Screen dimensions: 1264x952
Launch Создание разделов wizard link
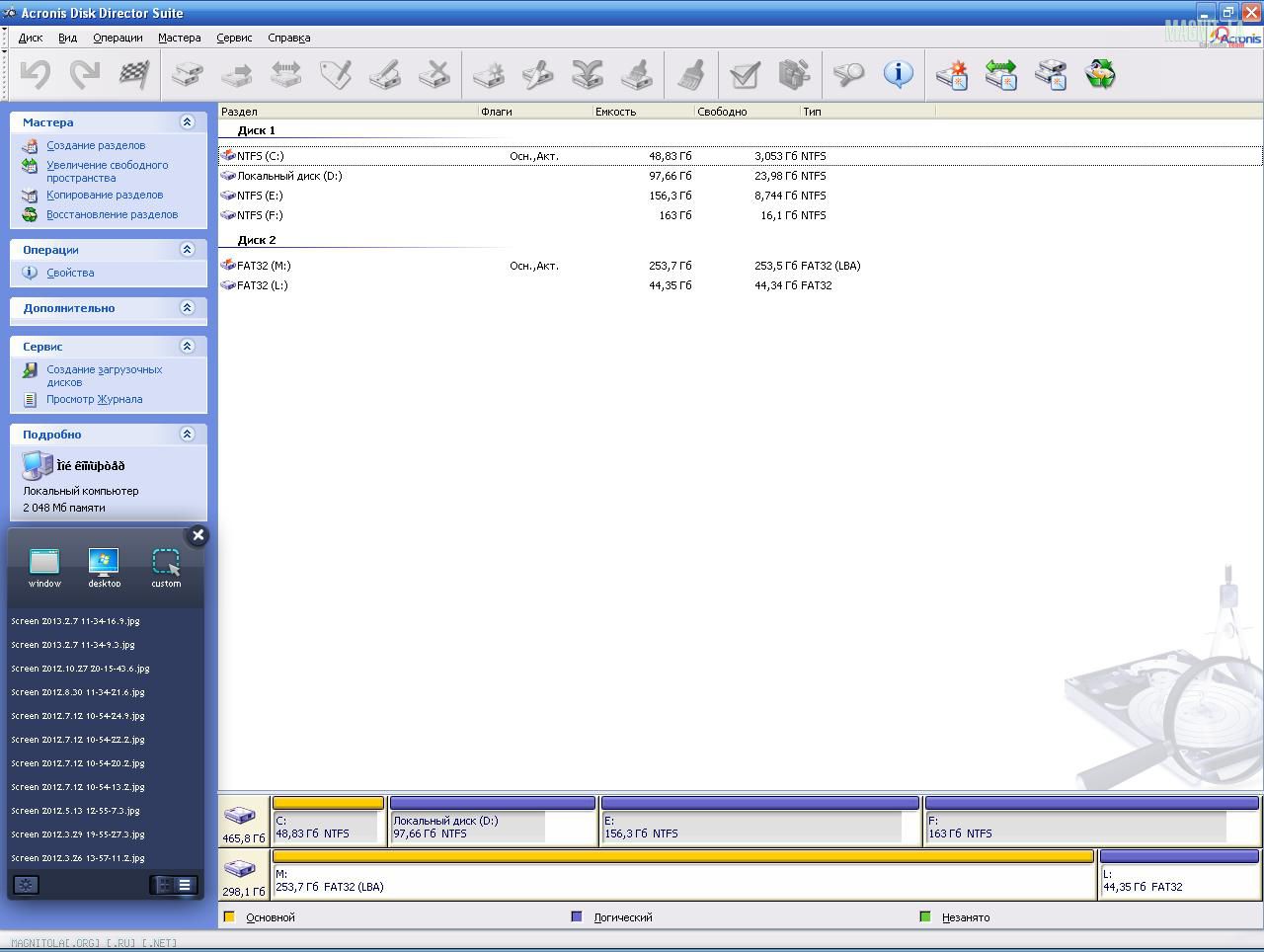click(96, 145)
